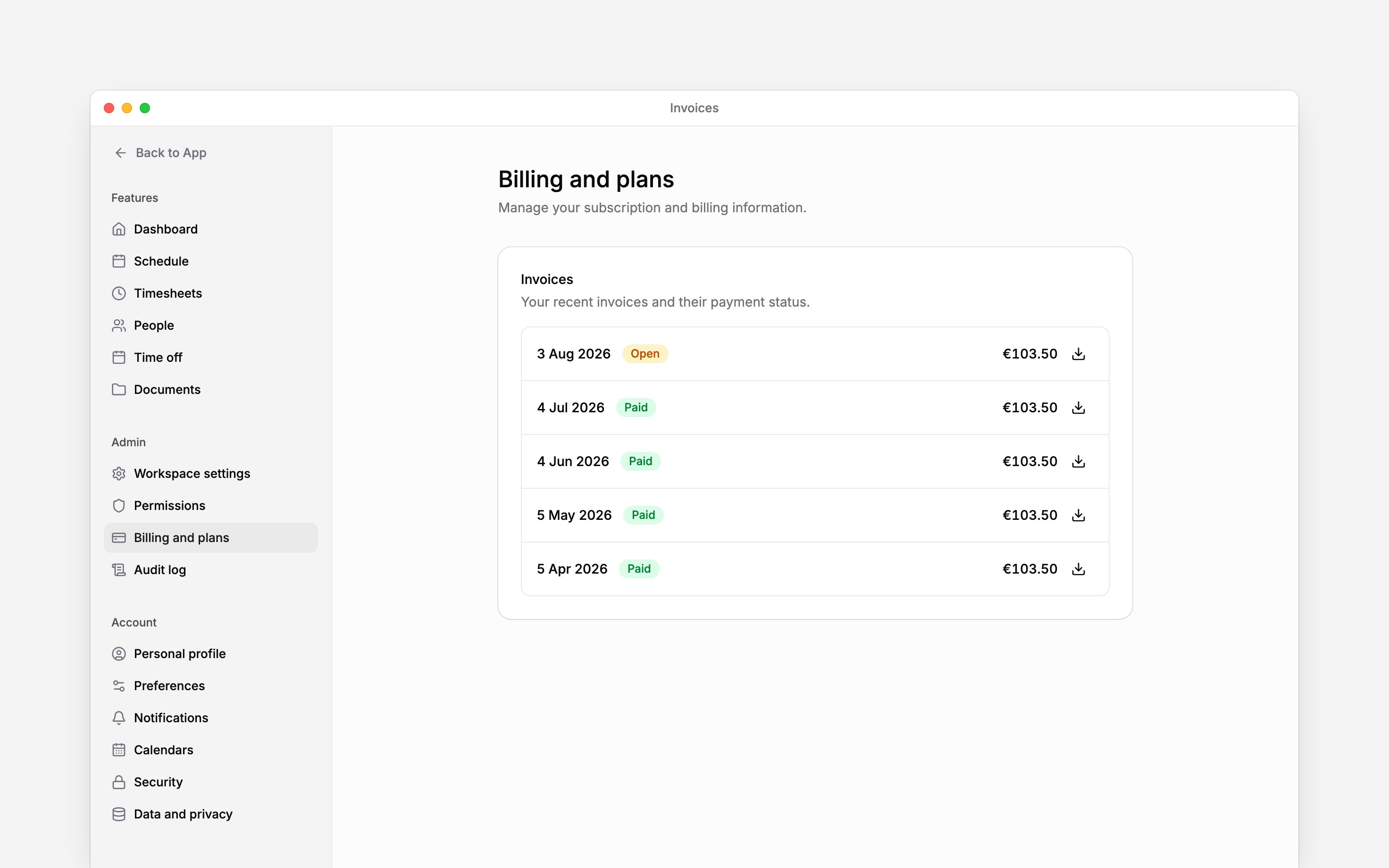Open the Calendars settings page
Screen dimensions: 1389x868
[x=210, y=750]
